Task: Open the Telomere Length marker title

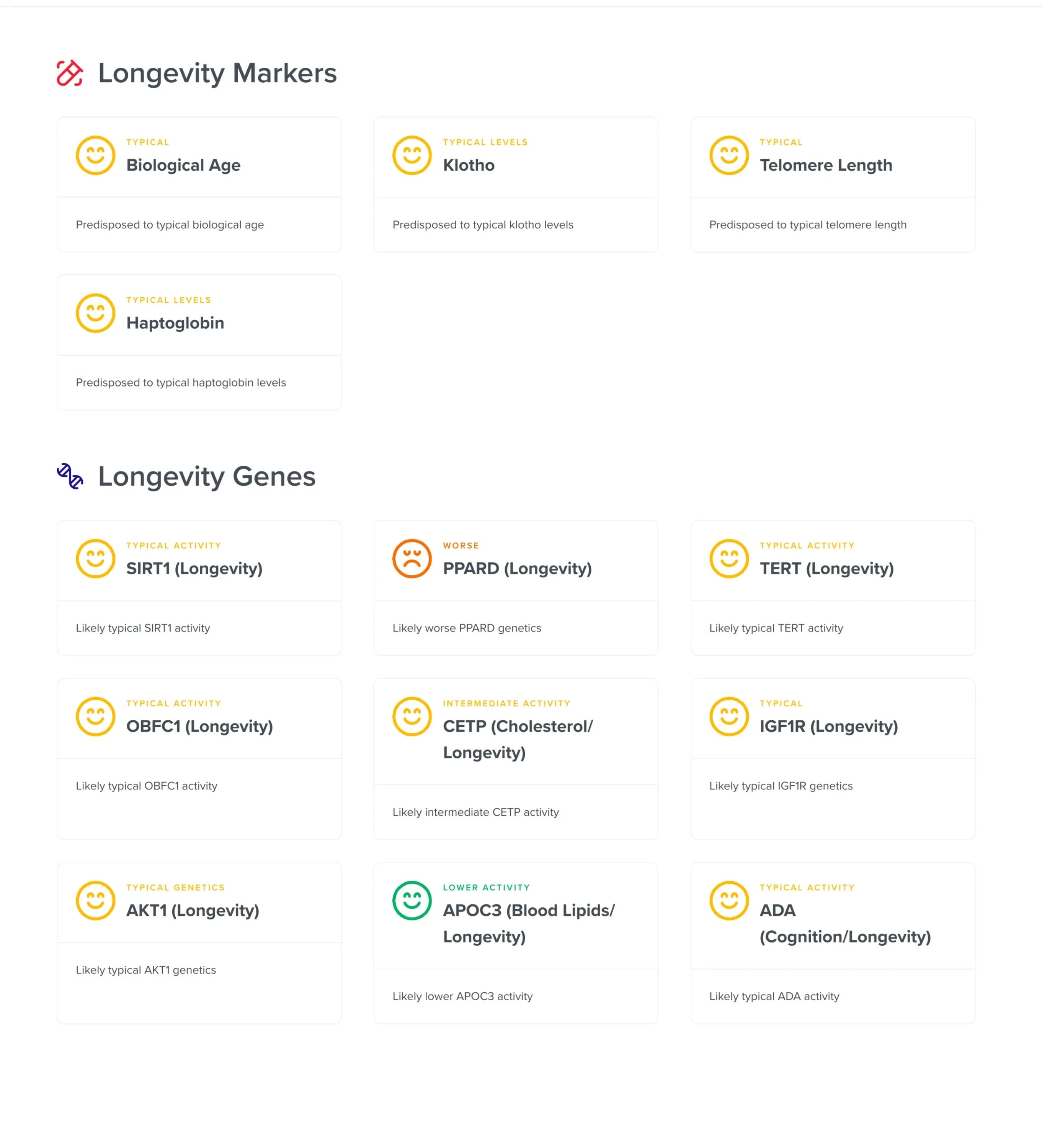Action: (825, 165)
